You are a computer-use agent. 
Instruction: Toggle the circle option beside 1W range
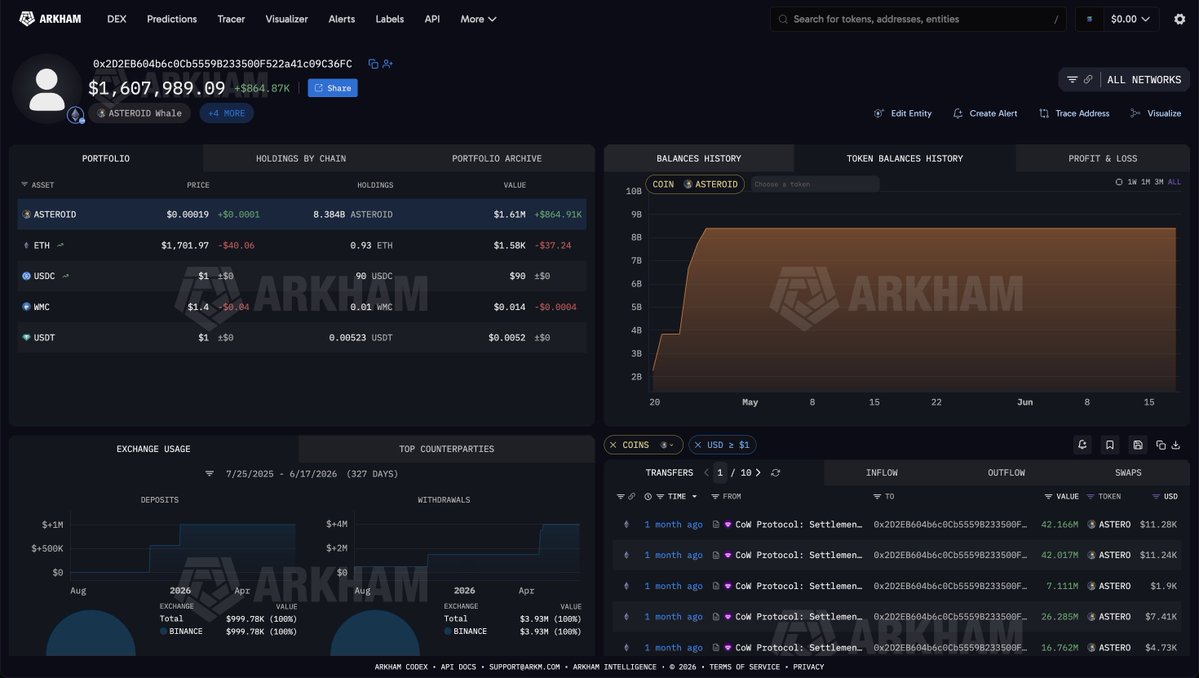tap(1119, 182)
